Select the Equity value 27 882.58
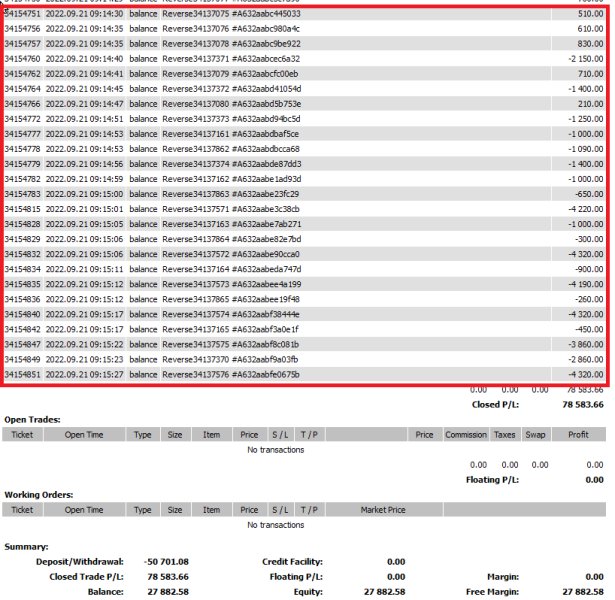Screen dimensions: 615x600 (x=384, y=592)
